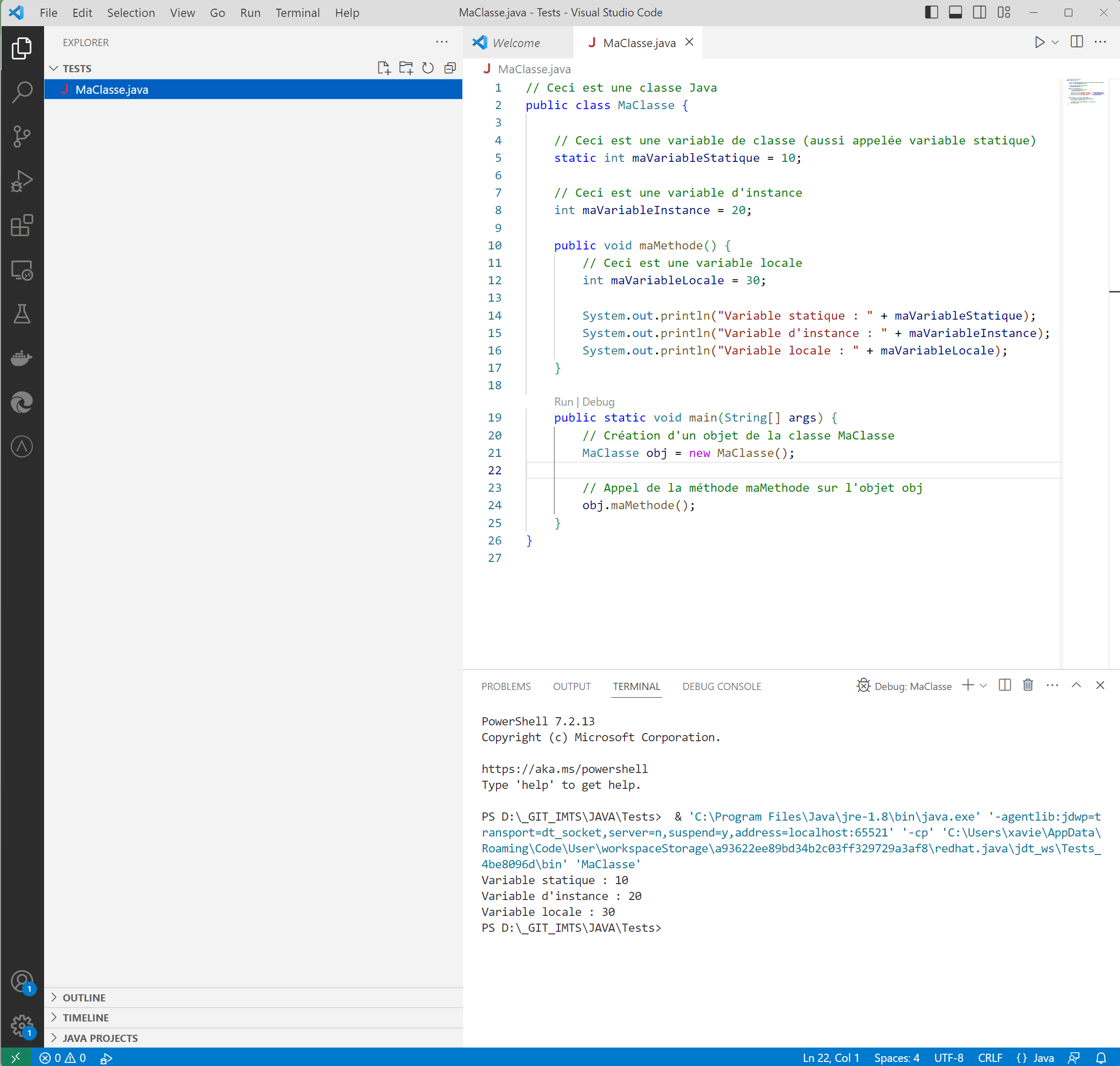The height and width of the screenshot is (1066, 1120).
Task: Open the Docker view in activity bar
Action: tap(22, 358)
